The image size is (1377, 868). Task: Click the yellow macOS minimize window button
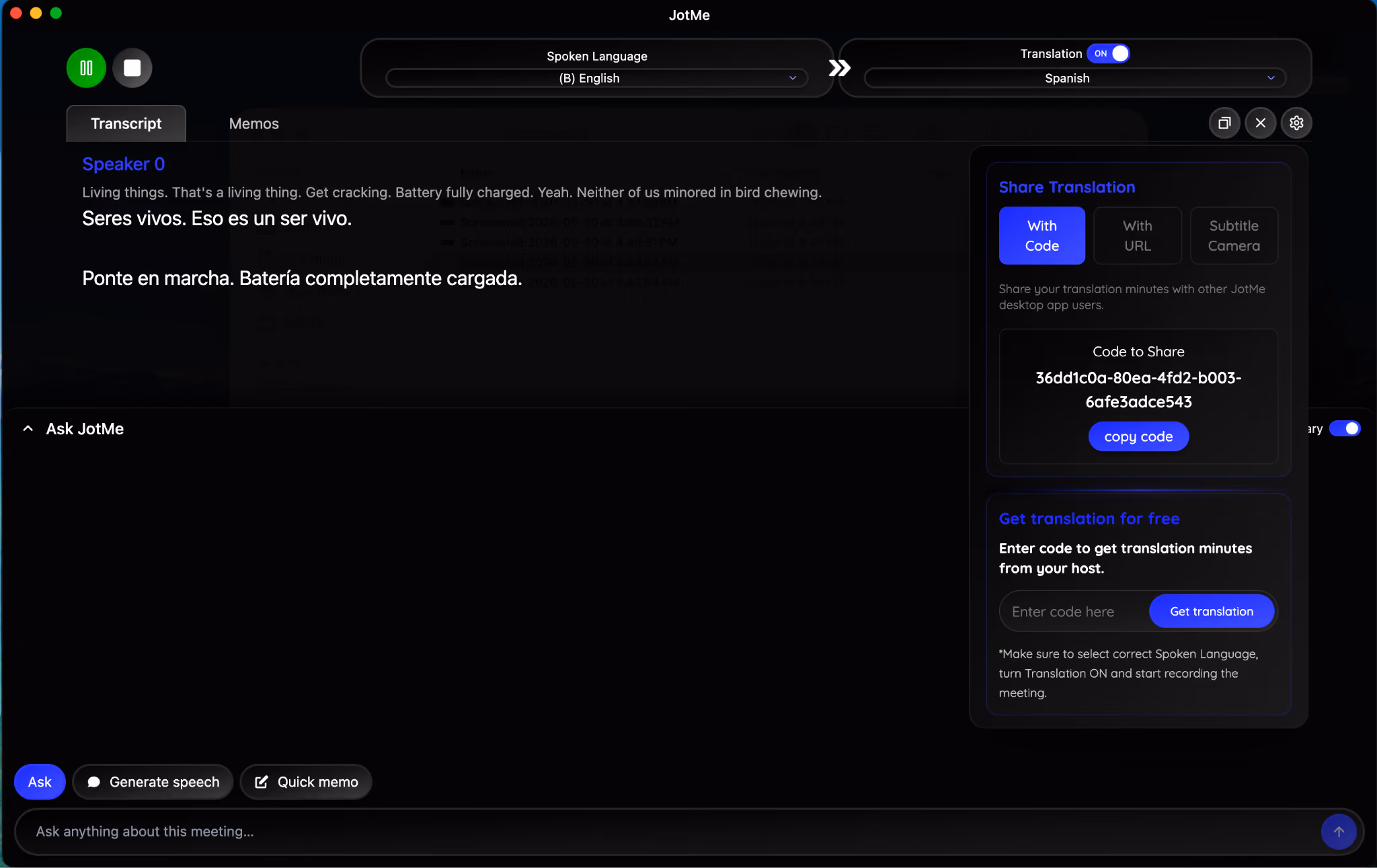point(36,13)
